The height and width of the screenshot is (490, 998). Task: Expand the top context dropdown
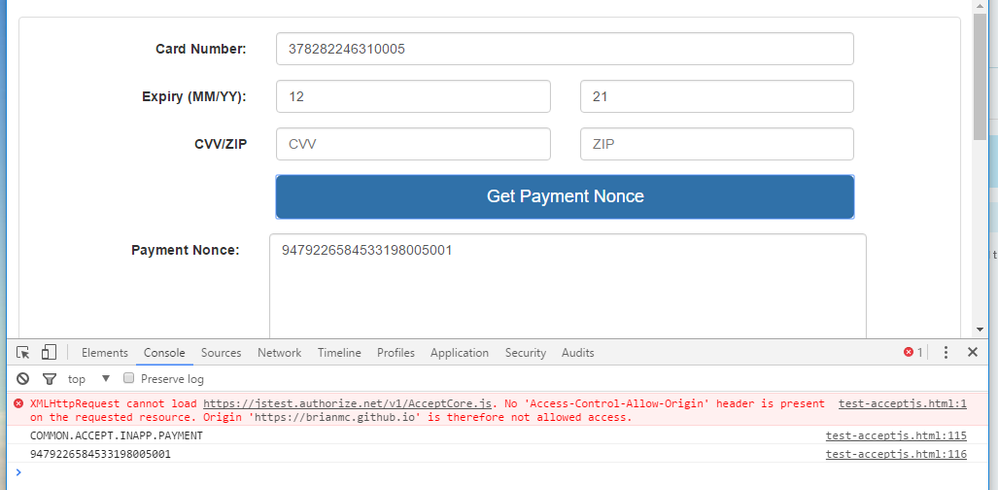tap(105, 379)
